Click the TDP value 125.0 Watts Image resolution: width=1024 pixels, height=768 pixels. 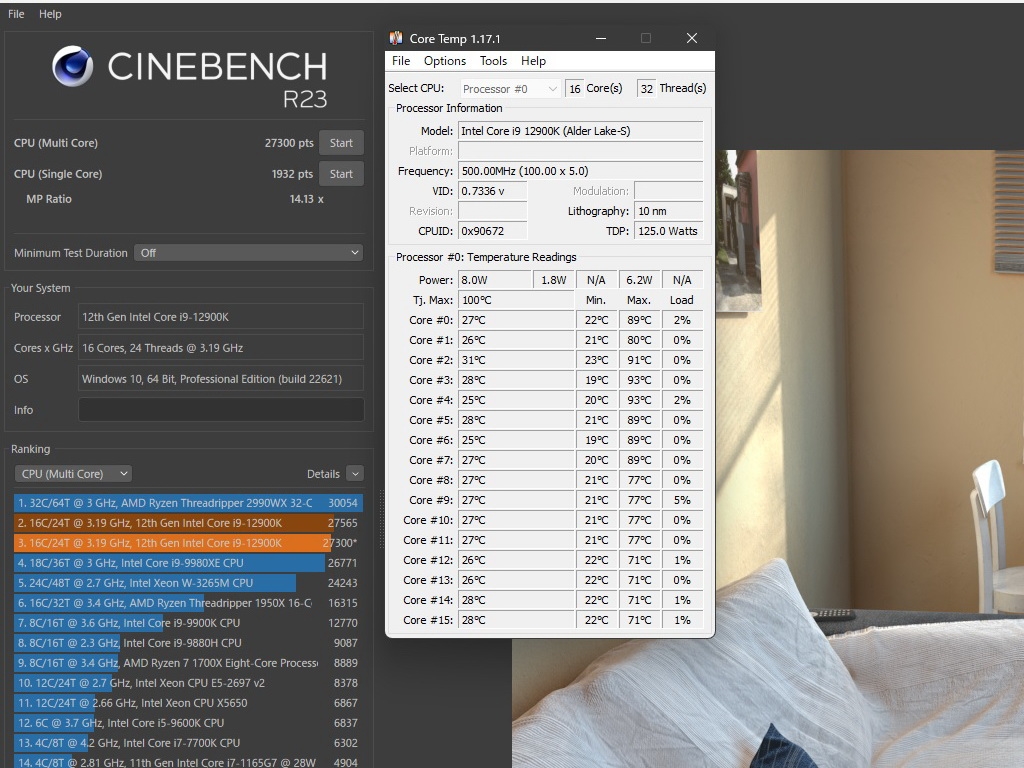pyautogui.click(x=668, y=231)
